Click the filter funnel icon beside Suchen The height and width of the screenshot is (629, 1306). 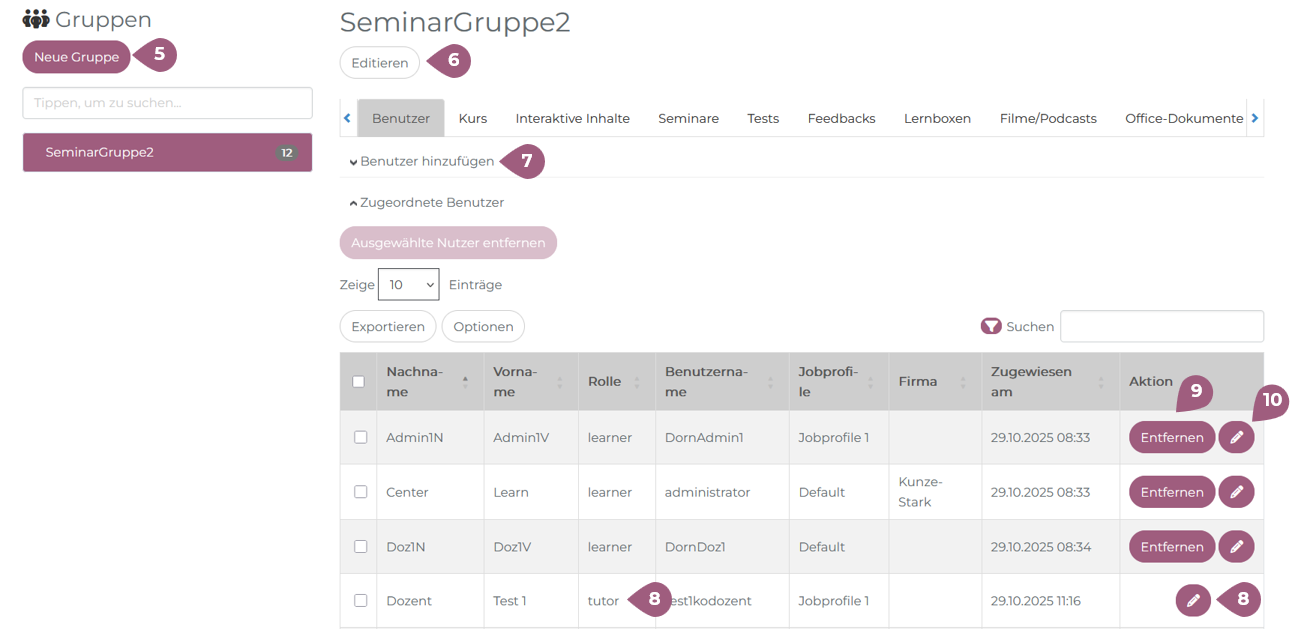click(991, 326)
